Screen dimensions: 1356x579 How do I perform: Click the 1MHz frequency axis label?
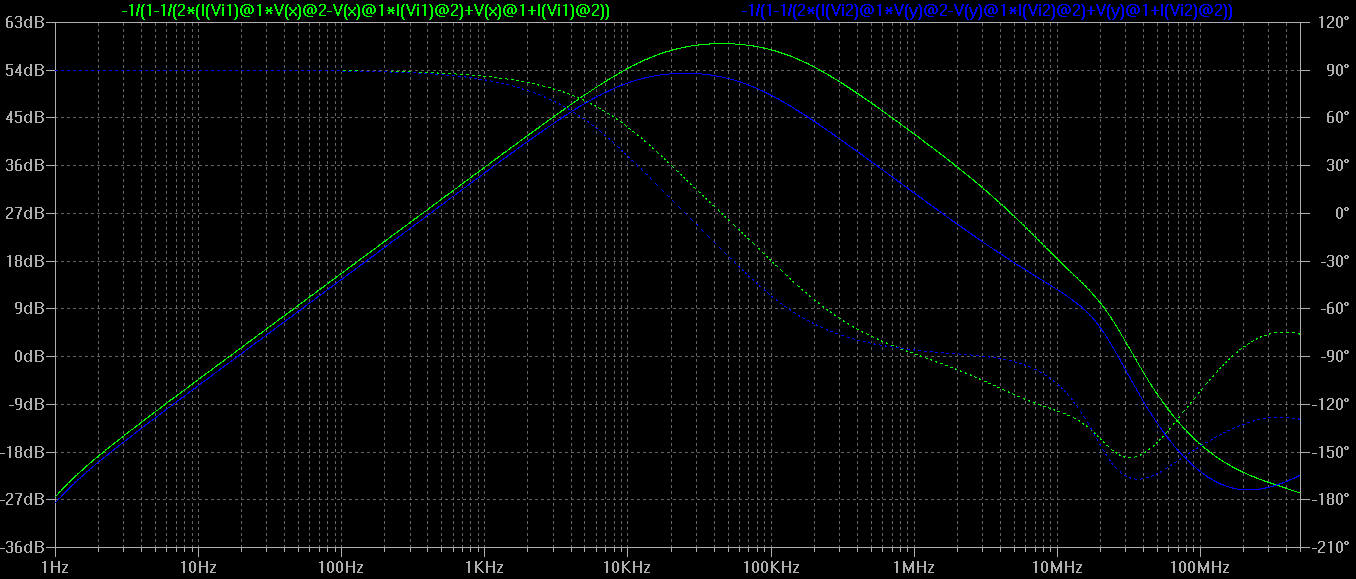click(913, 568)
